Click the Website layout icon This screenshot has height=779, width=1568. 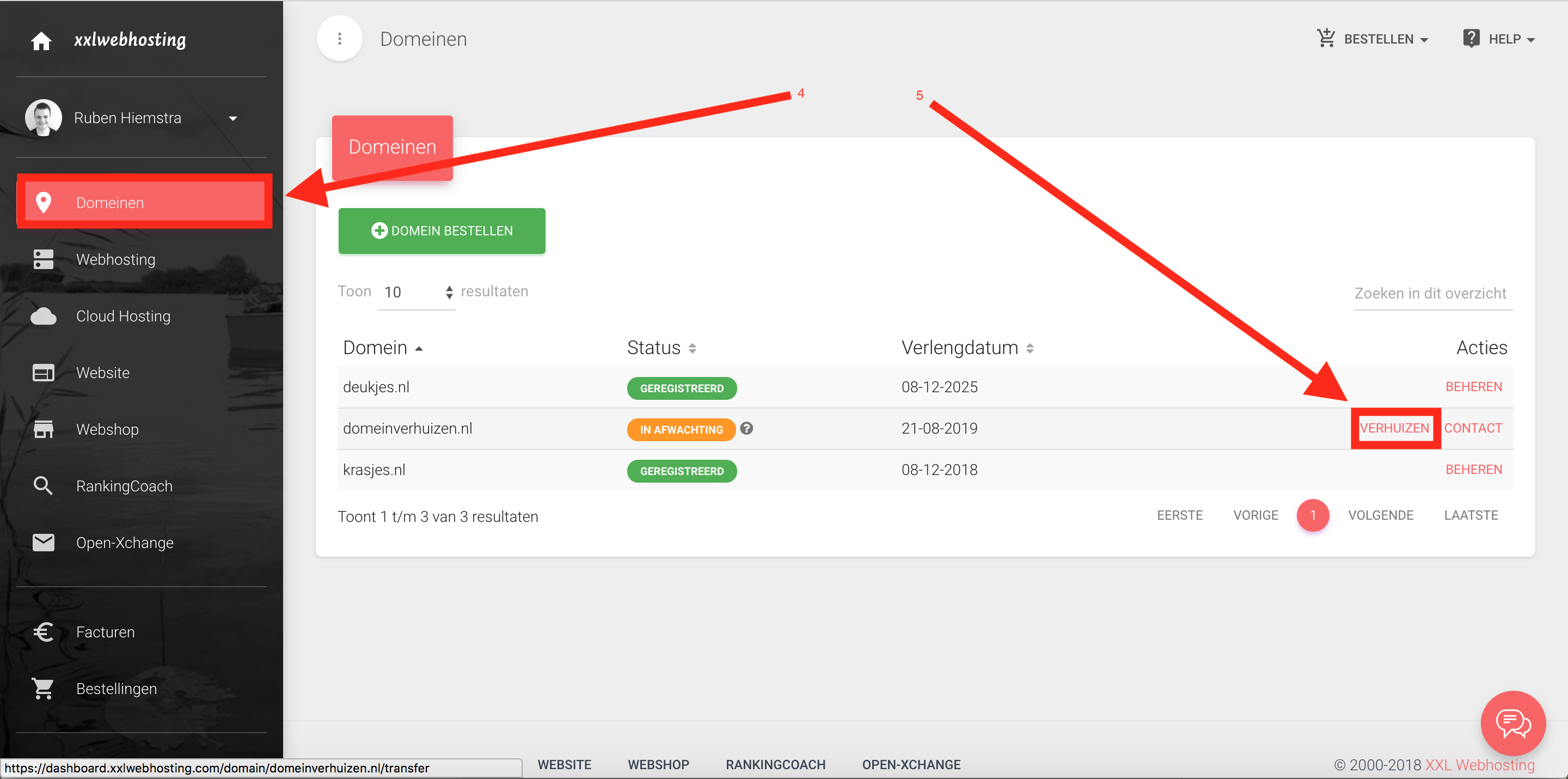(x=43, y=373)
